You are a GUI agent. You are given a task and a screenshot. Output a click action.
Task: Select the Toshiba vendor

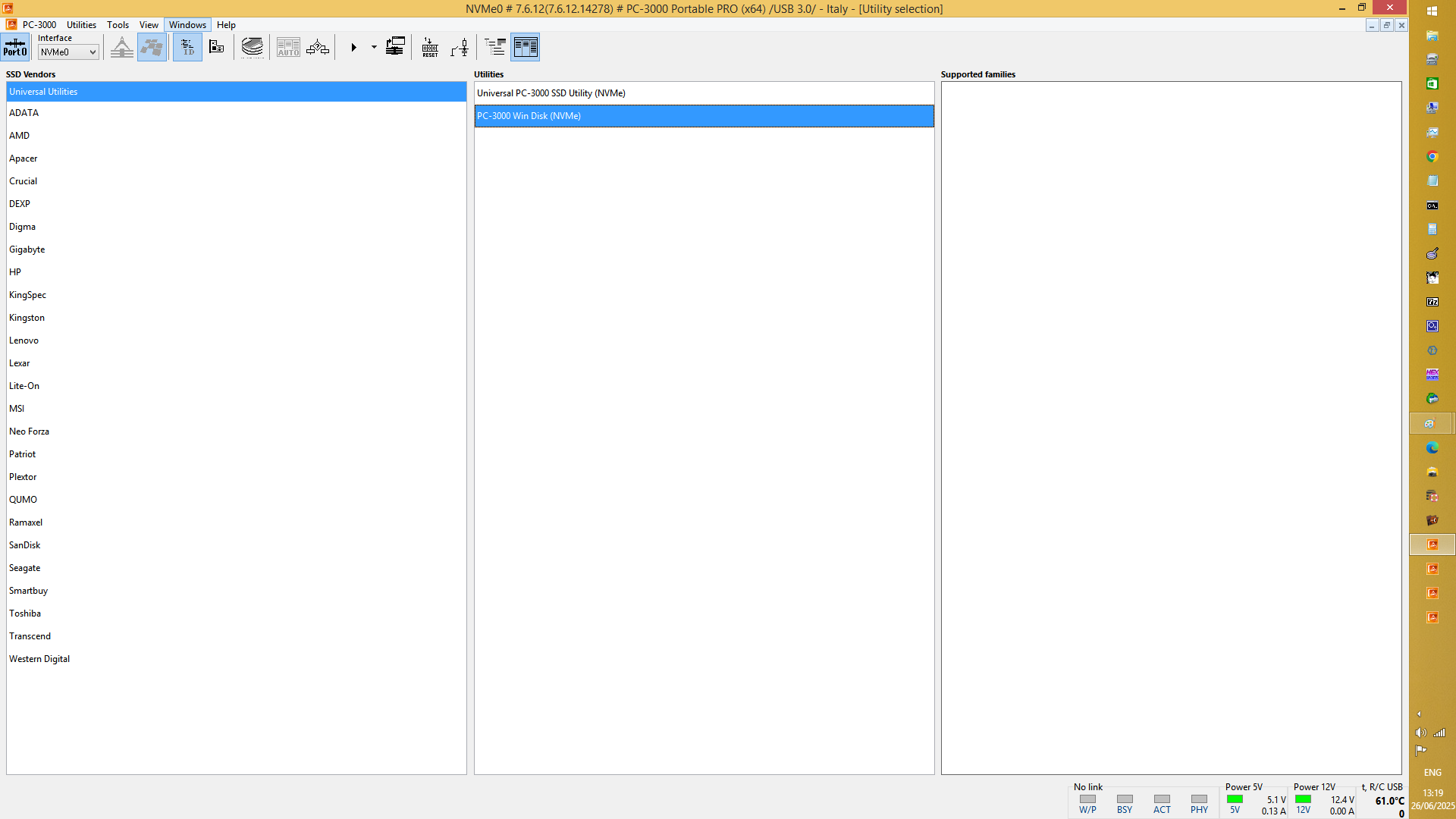pyautogui.click(x=236, y=613)
